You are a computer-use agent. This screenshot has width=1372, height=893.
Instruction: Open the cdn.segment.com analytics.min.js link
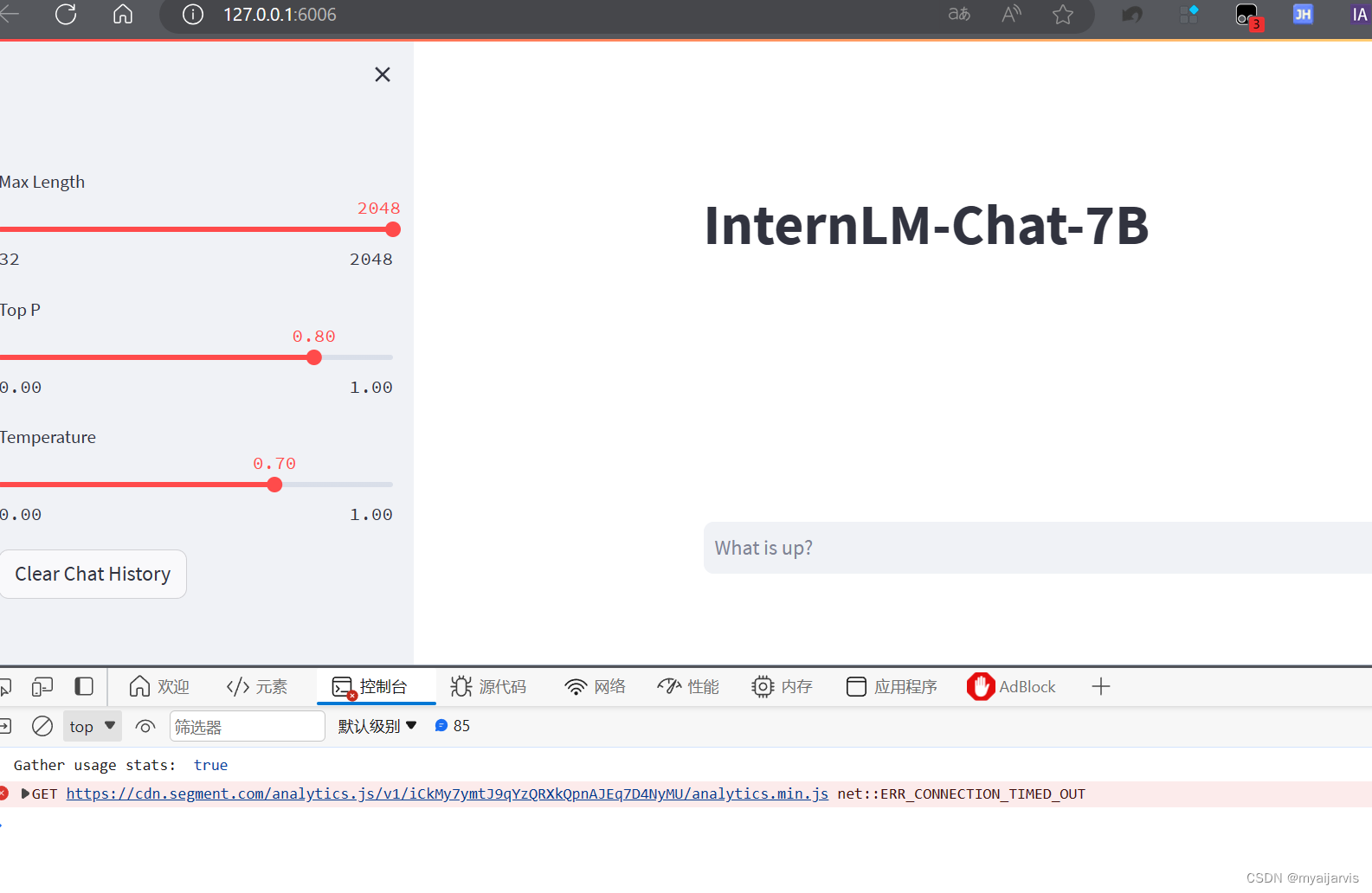point(448,793)
